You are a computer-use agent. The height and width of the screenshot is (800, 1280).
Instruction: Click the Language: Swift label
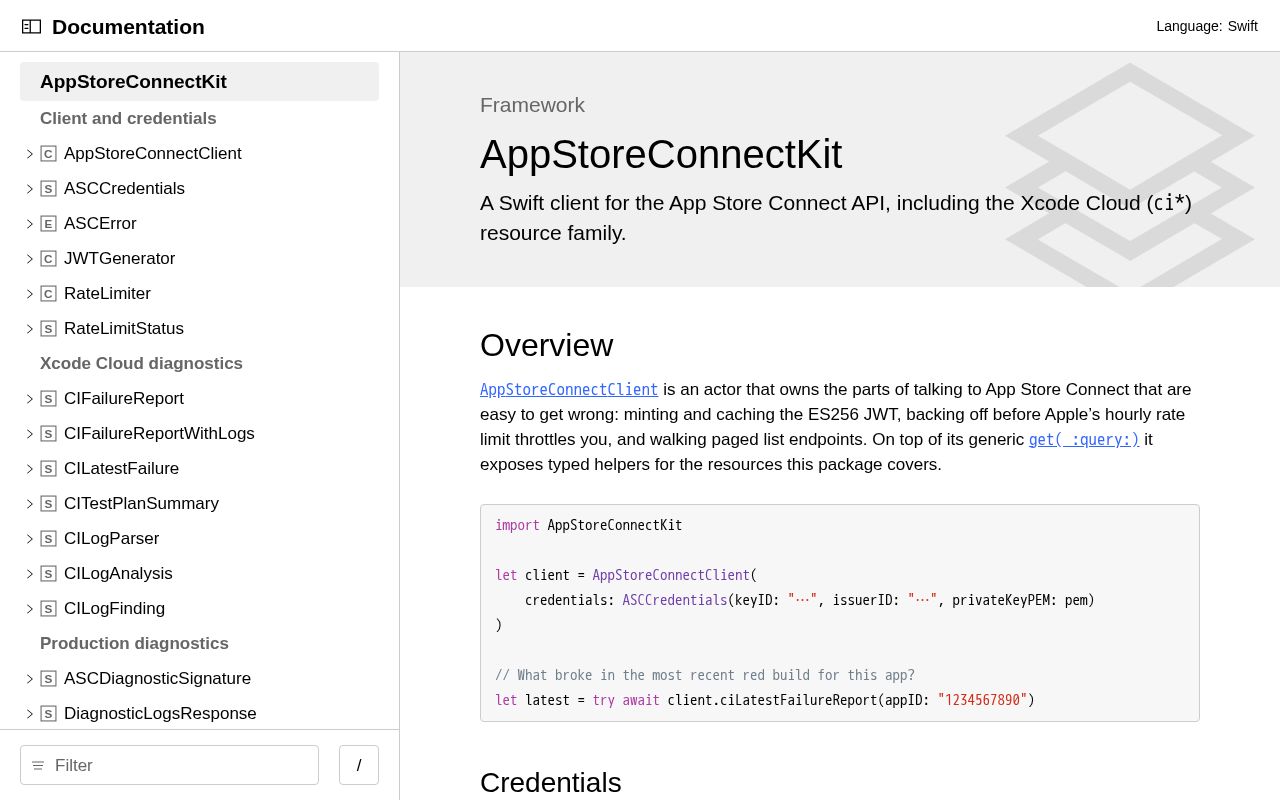(1207, 26)
